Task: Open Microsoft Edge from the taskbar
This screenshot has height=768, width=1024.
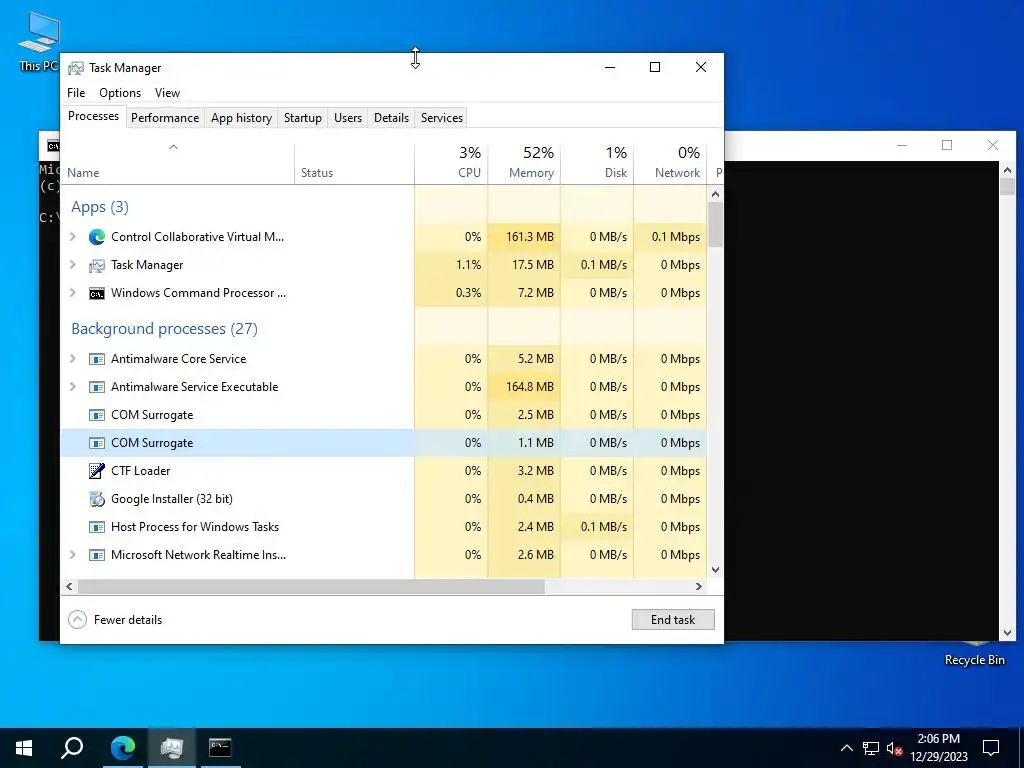Action: [x=122, y=748]
